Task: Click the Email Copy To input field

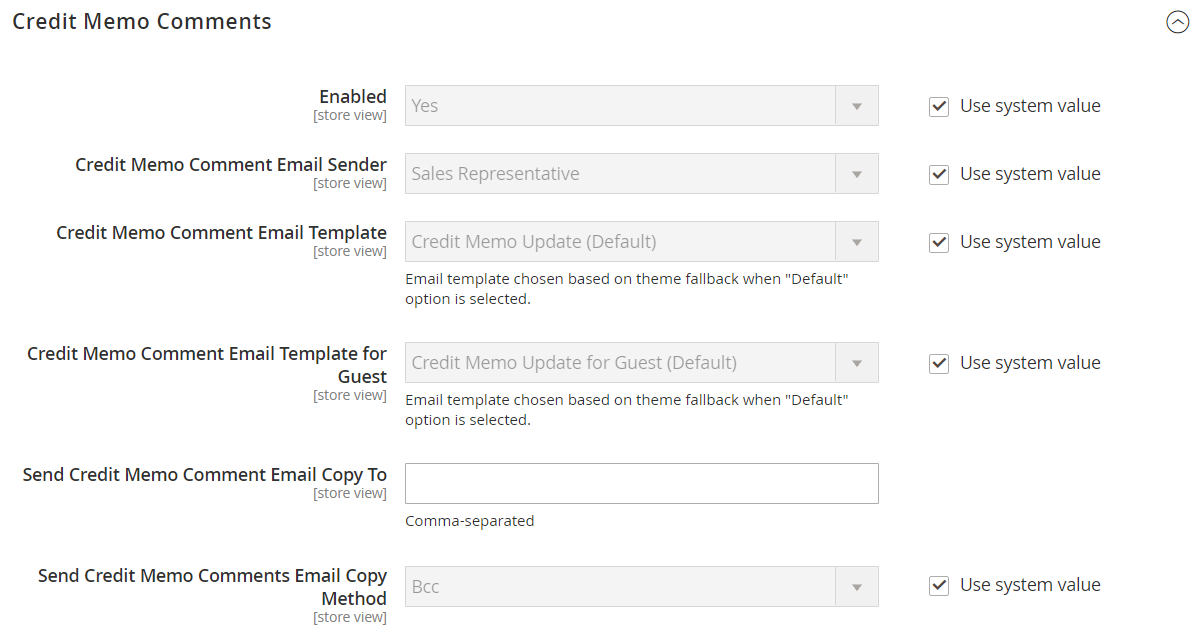Action: click(x=641, y=484)
